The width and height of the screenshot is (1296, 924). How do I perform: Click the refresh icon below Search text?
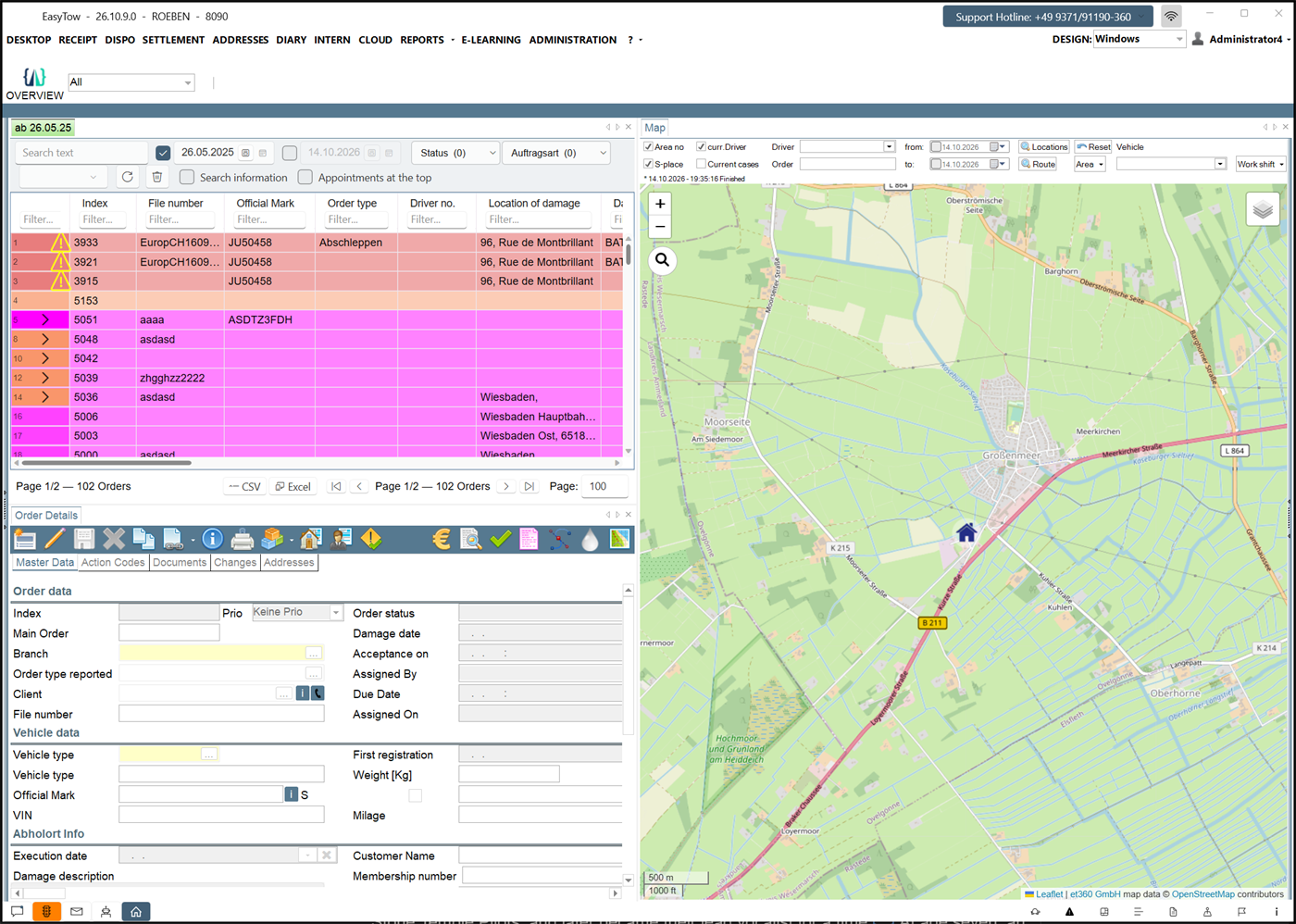tap(128, 177)
